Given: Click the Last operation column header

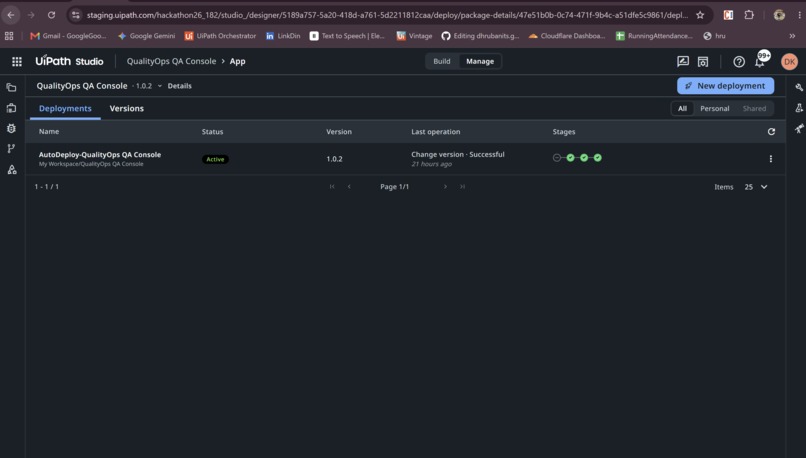Looking at the screenshot, I should (435, 132).
